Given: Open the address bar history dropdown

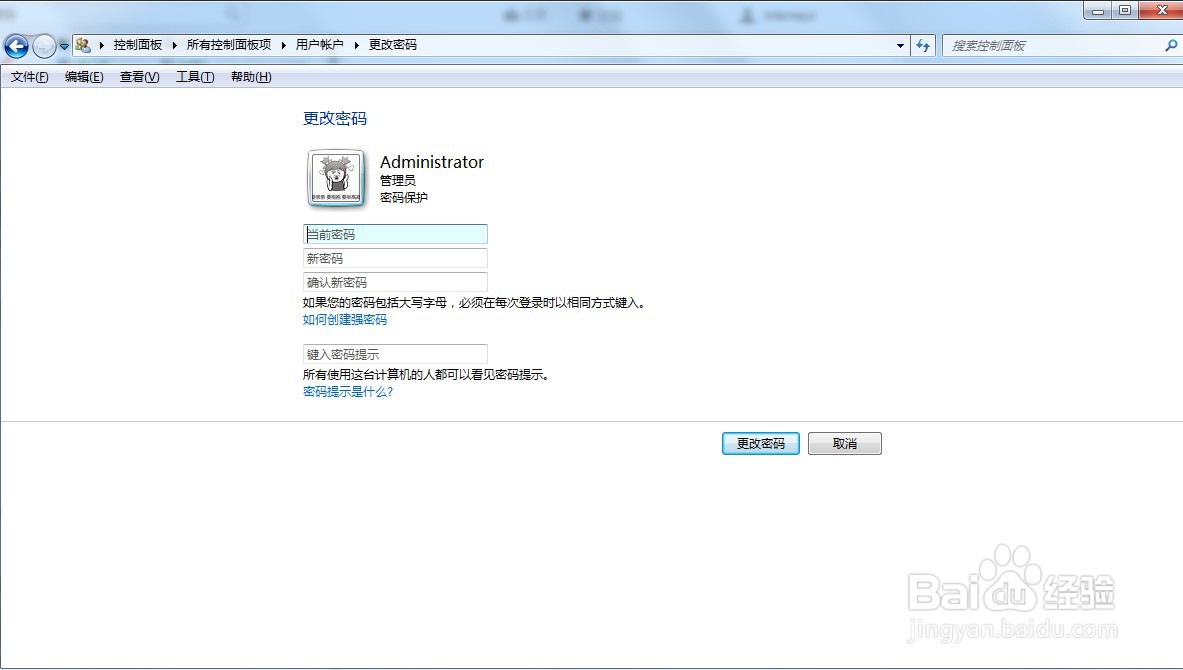Looking at the screenshot, I should pos(900,46).
